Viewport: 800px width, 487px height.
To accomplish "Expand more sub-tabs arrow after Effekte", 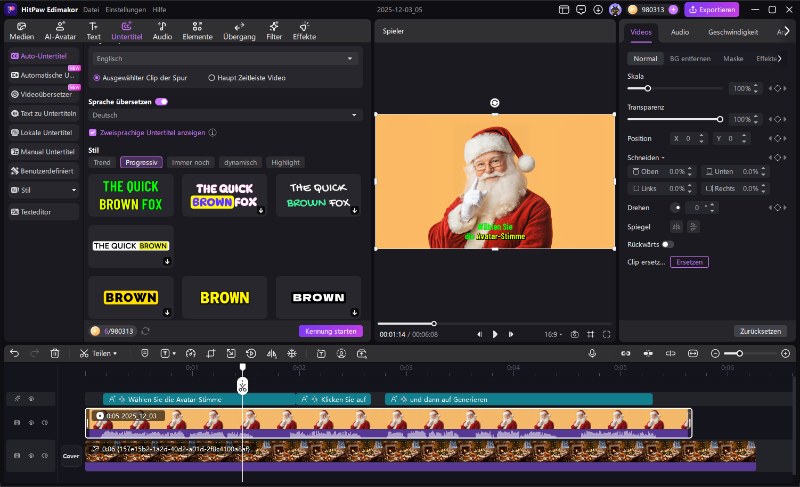I will click(780, 59).
